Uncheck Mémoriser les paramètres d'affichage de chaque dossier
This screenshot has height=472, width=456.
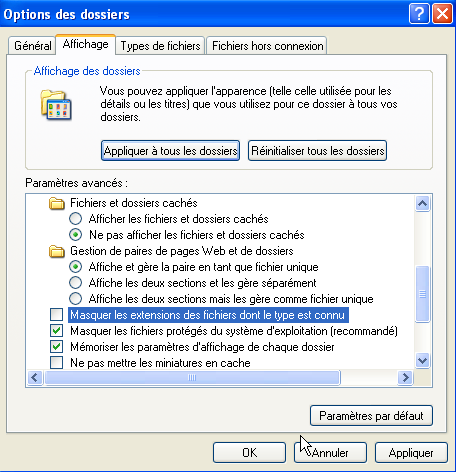pos(56,347)
